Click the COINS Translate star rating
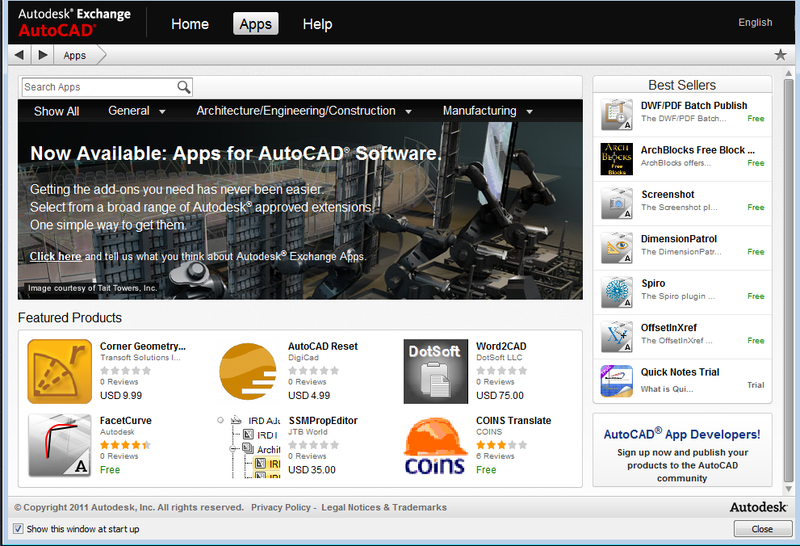The width and height of the screenshot is (800, 546). [502, 445]
